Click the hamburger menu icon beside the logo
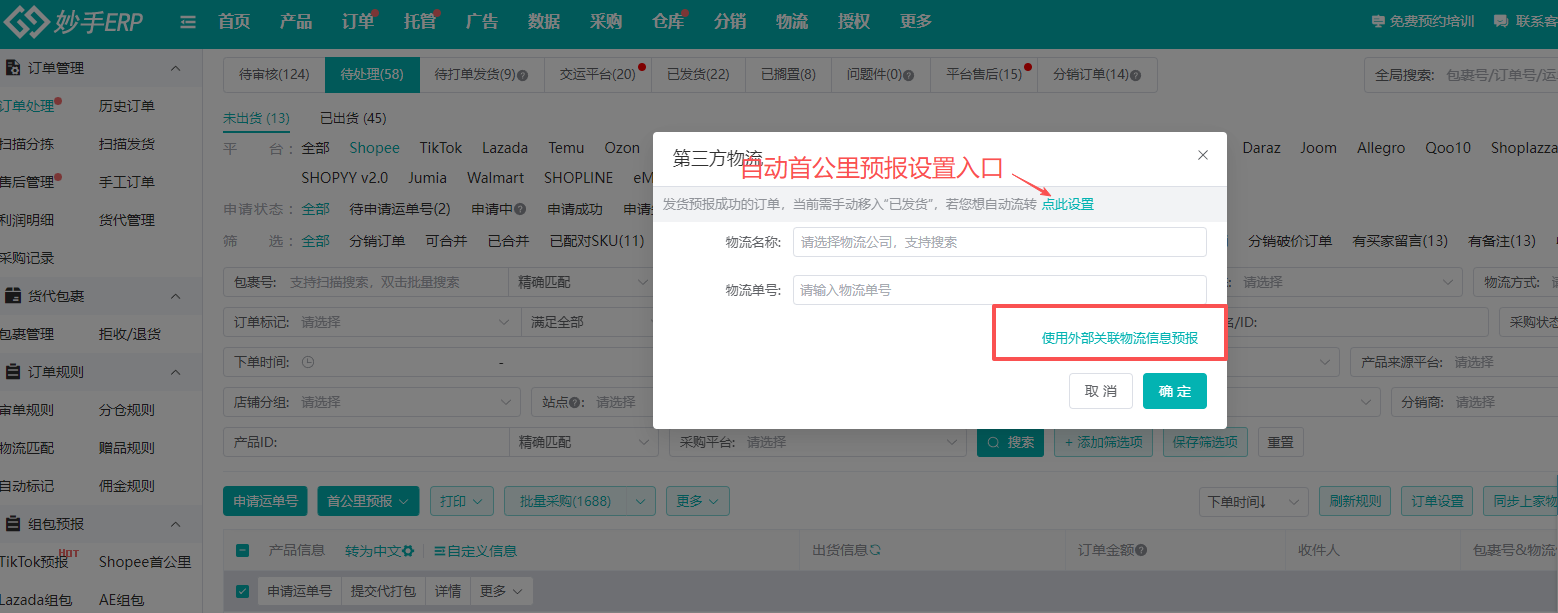Viewport: 1558px width, 613px height. click(188, 22)
